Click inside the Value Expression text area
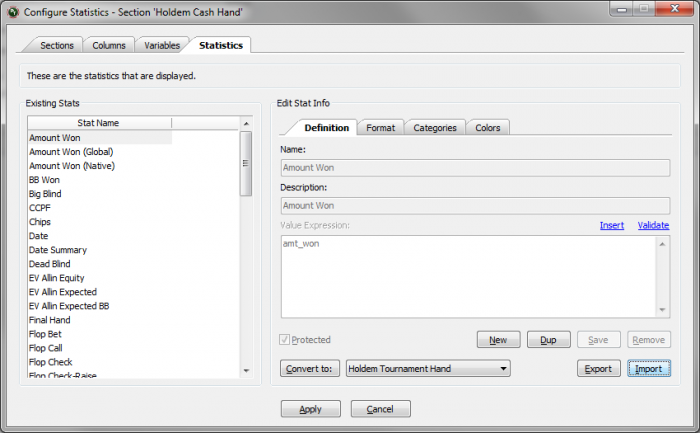Screen dimensions: 700x433 pos(468,277)
